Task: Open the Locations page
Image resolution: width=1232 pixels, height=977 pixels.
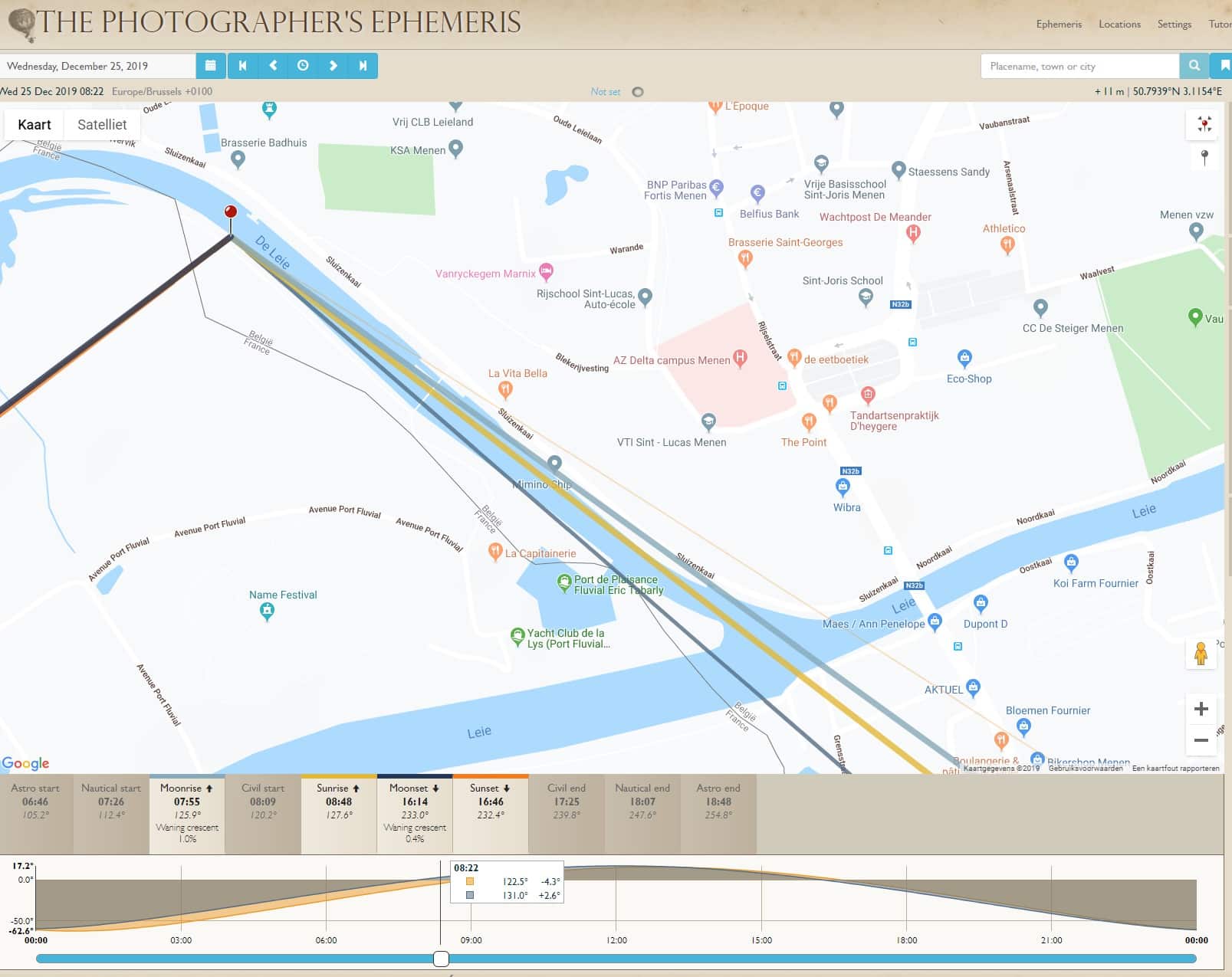Action: [1119, 24]
